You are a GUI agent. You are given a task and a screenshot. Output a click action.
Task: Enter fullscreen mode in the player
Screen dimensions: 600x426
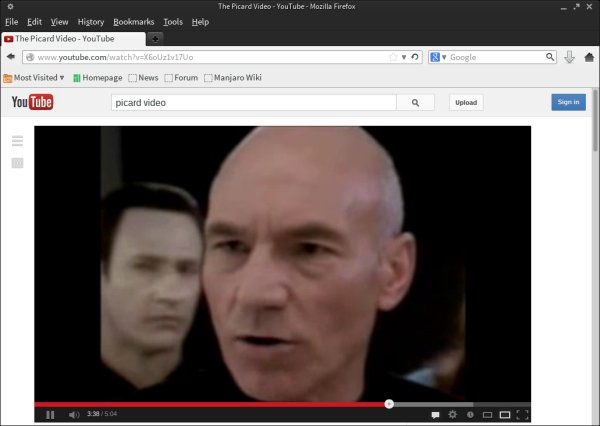[522, 414]
